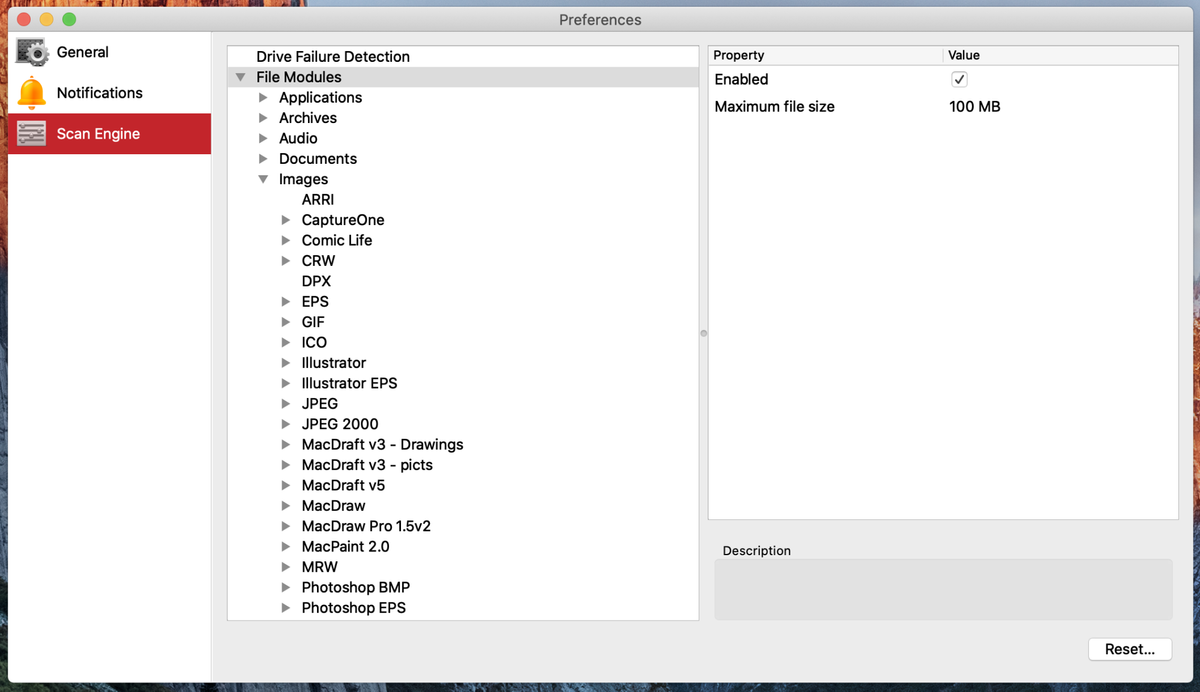Expand the Photoshop EPS module
The width and height of the screenshot is (1200, 692).
[x=286, y=608]
